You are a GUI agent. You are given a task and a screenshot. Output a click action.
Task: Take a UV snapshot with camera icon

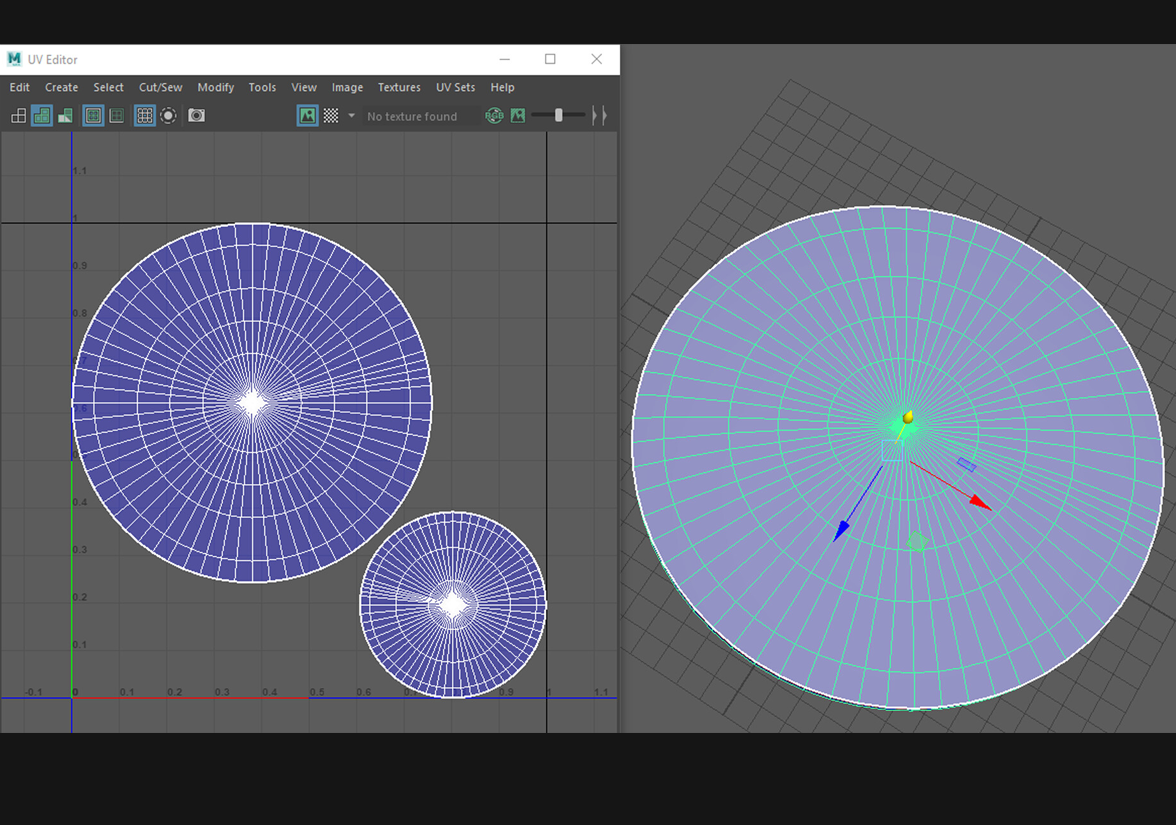[x=197, y=116]
